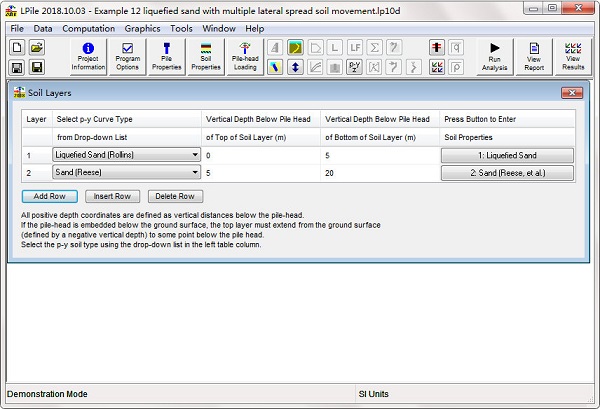Create a new file with blank page icon

click(x=17, y=47)
